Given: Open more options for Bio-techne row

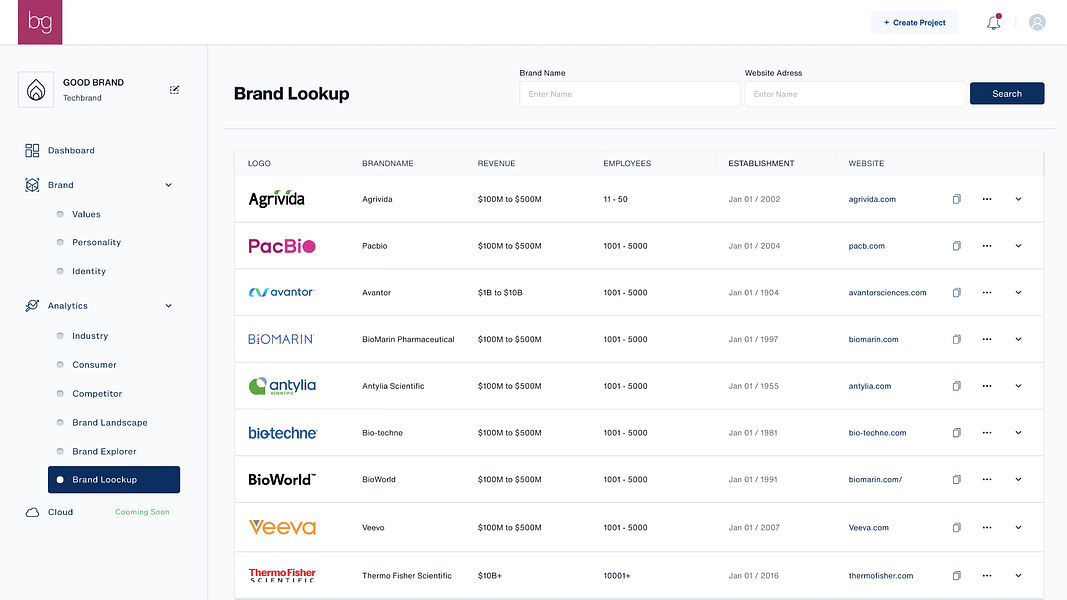Looking at the screenshot, I should (987, 433).
